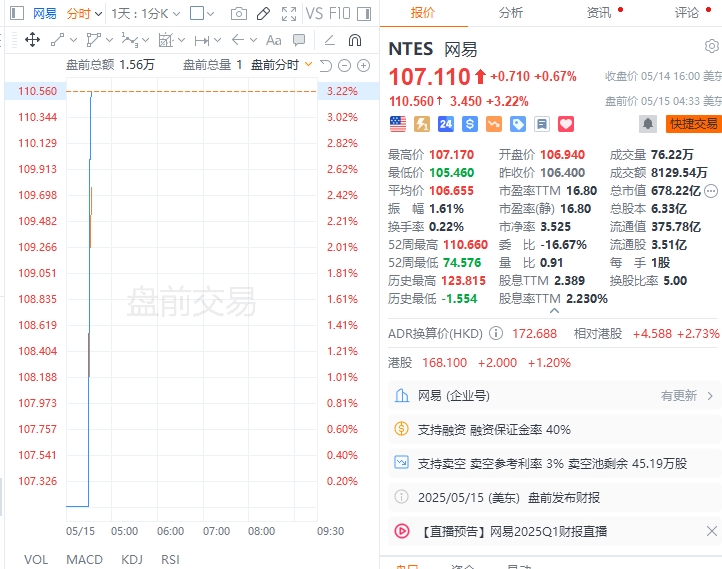Expand the polygon tool dropdown arrow
The image size is (722, 569).
coord(109,41)
